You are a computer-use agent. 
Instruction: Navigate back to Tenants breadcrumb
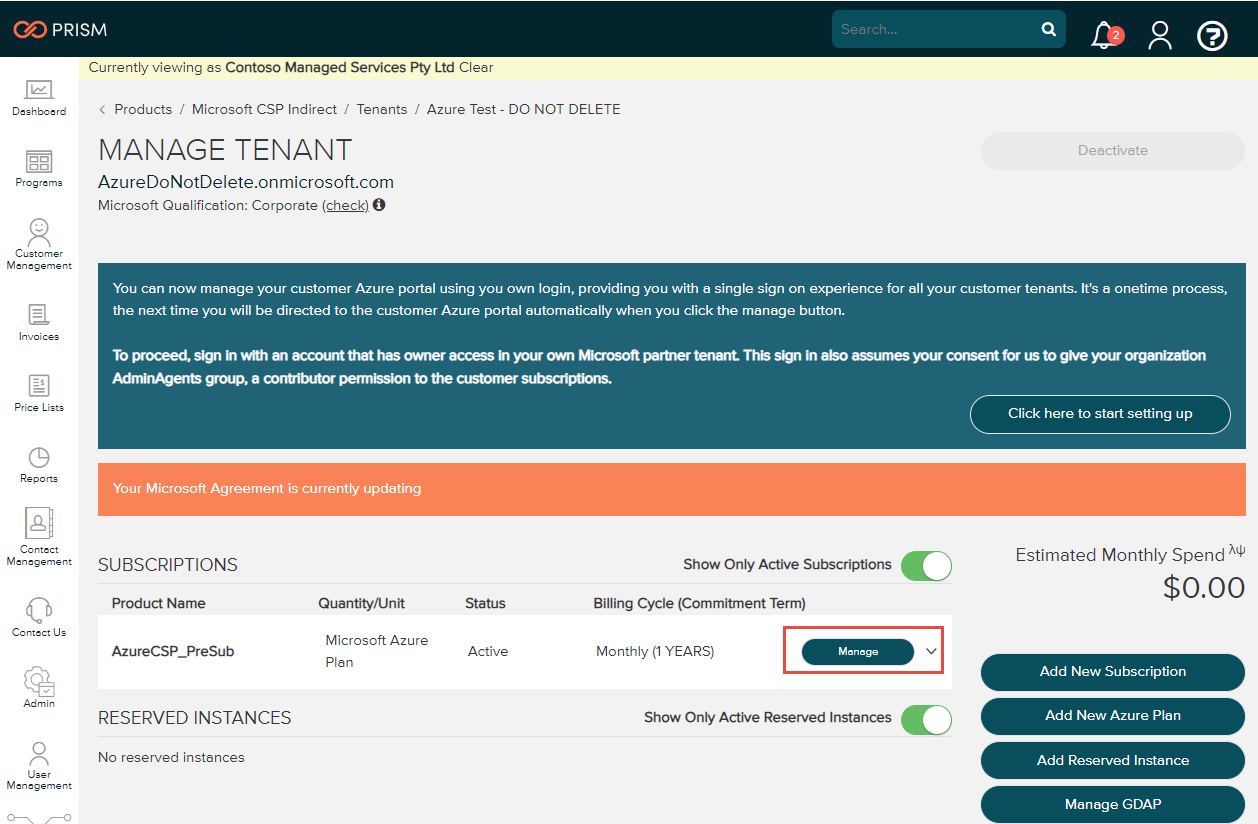click(382, 109)
